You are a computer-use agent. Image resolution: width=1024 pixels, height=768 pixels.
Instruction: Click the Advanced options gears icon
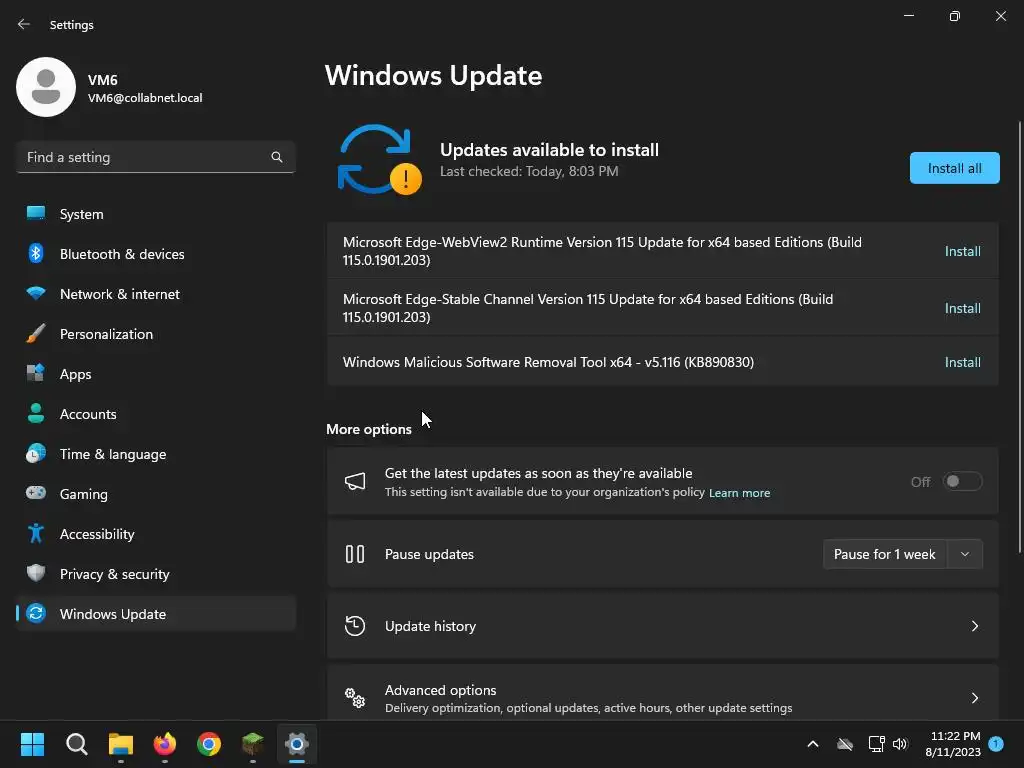(x=355, y=698)
